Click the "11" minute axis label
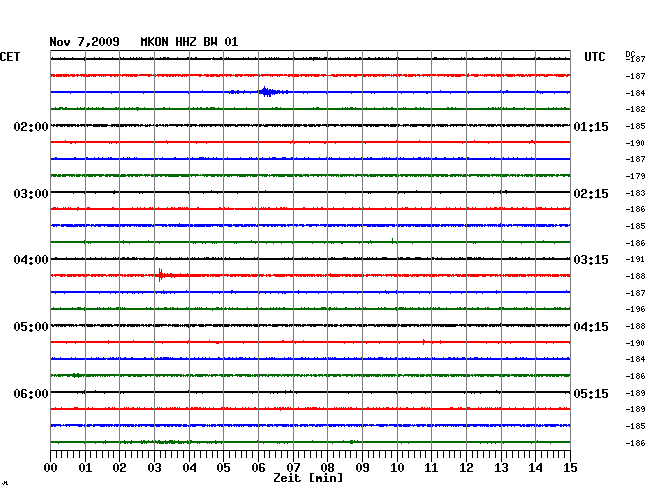Image resolution: width=650 pixels, height=494 pixels. point(431,468)
